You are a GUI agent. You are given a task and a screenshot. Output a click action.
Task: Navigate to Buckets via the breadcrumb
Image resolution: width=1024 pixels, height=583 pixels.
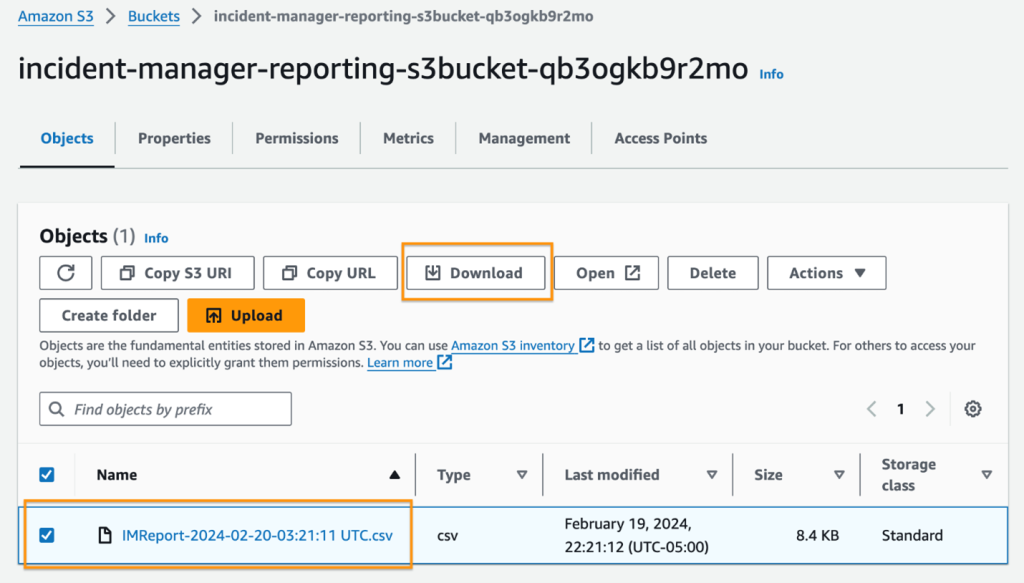point(153,16)
